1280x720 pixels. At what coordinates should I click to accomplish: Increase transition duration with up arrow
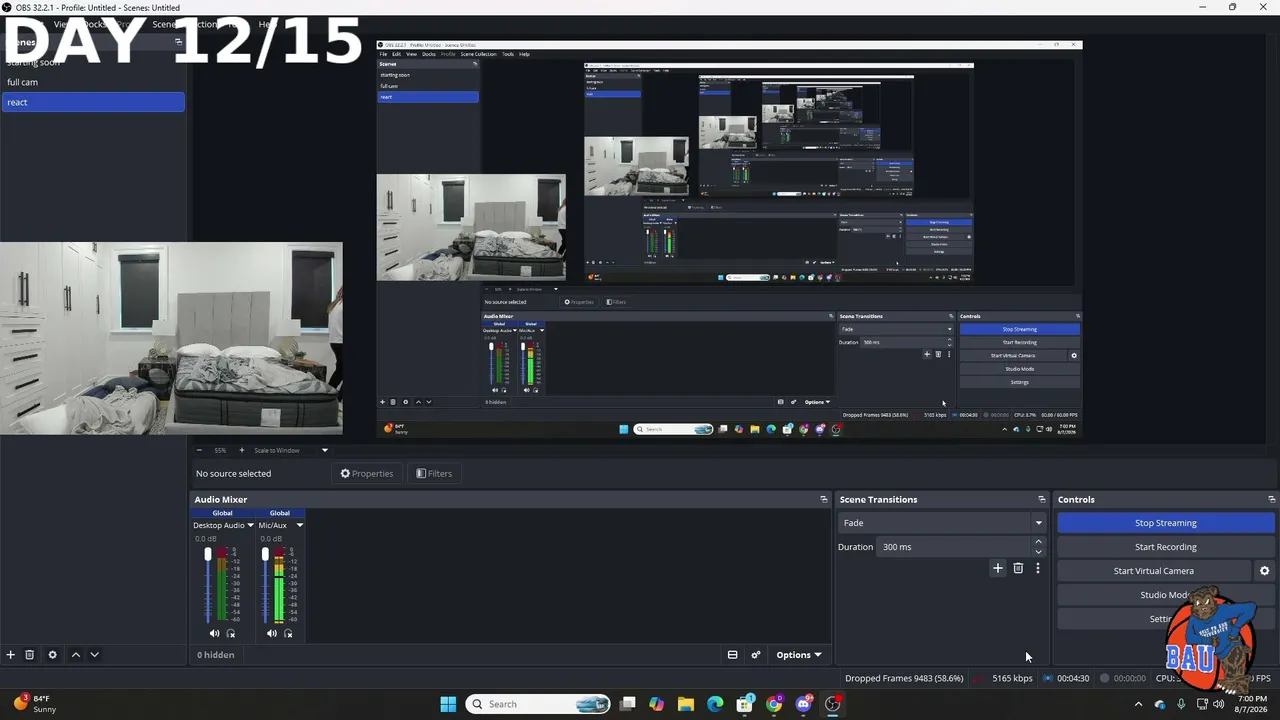click(1038, 542)
